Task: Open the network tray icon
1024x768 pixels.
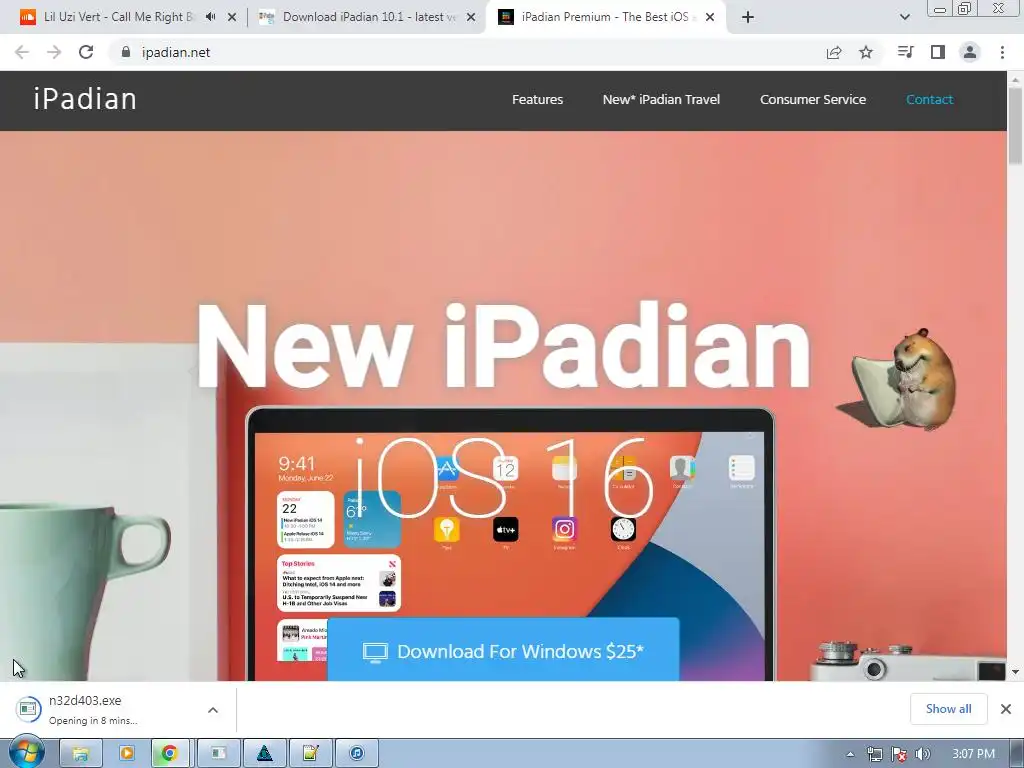Action: tap(874, 754)
